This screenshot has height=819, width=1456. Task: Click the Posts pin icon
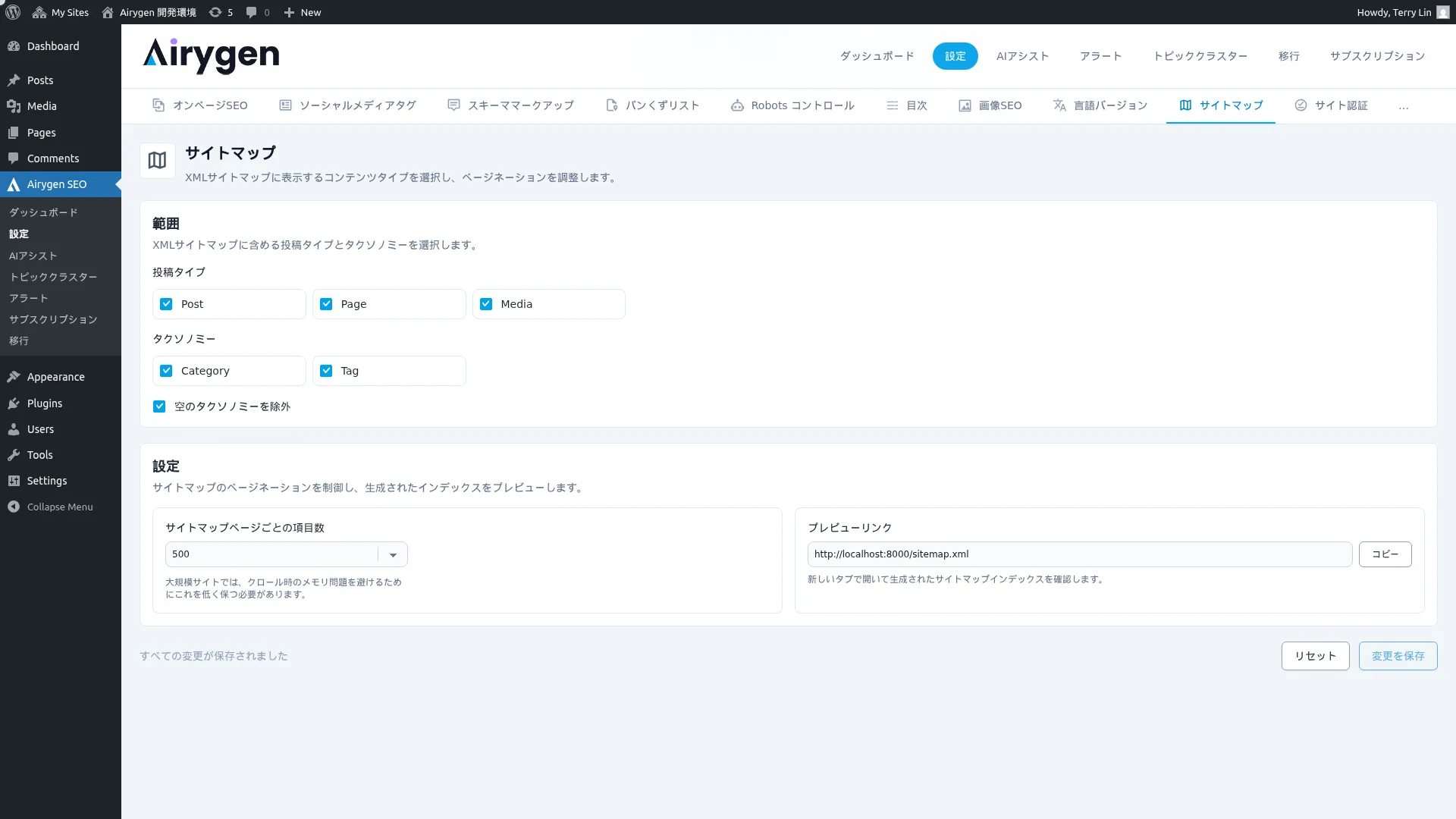tap(14, 80)
